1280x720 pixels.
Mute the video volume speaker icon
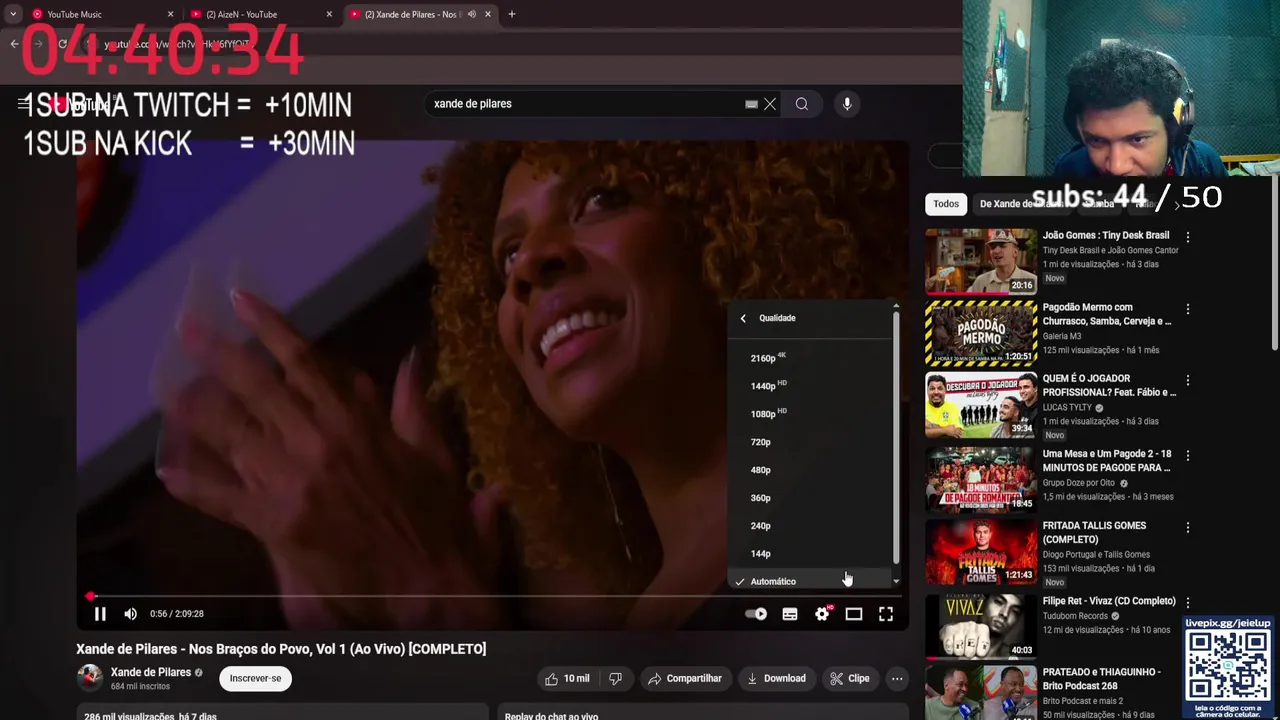click(130, 614)
